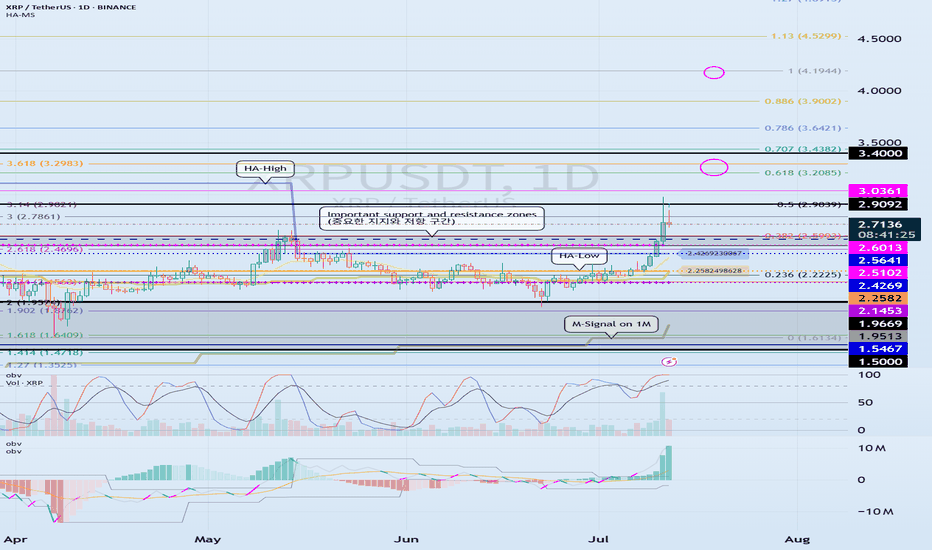Click the 2.1453 purple price label
This screenshot has height=550, width=932.
(x=879, y=311)
